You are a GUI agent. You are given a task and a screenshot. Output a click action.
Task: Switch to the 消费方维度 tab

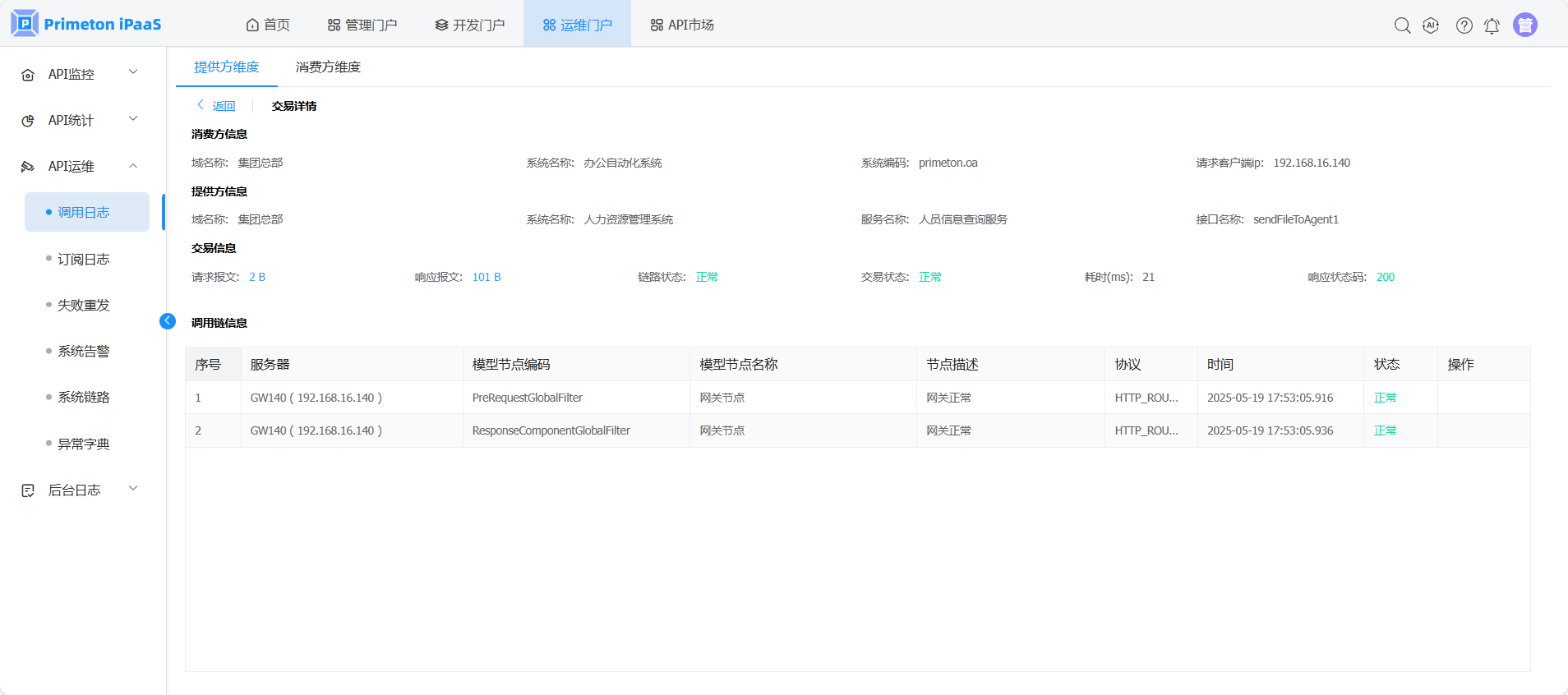tap(328, 67)
